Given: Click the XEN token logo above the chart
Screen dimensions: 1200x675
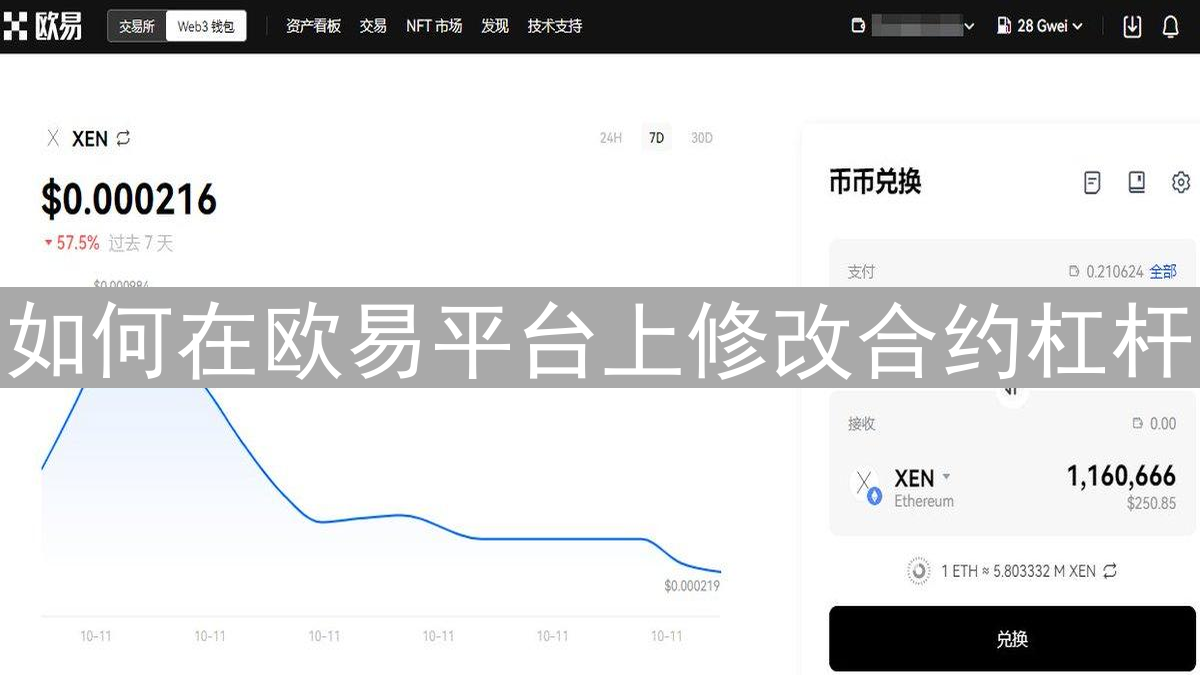Looking at the screenshot, I should (53, 139).
